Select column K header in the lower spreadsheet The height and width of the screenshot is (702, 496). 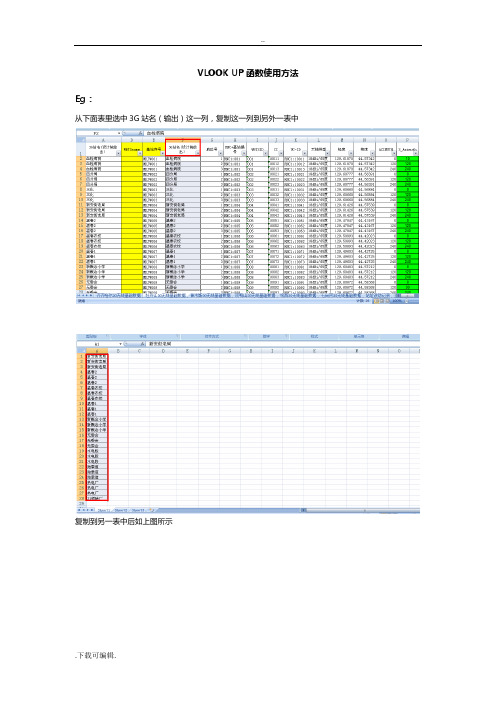pyautogui.click(x=314, y=351)
